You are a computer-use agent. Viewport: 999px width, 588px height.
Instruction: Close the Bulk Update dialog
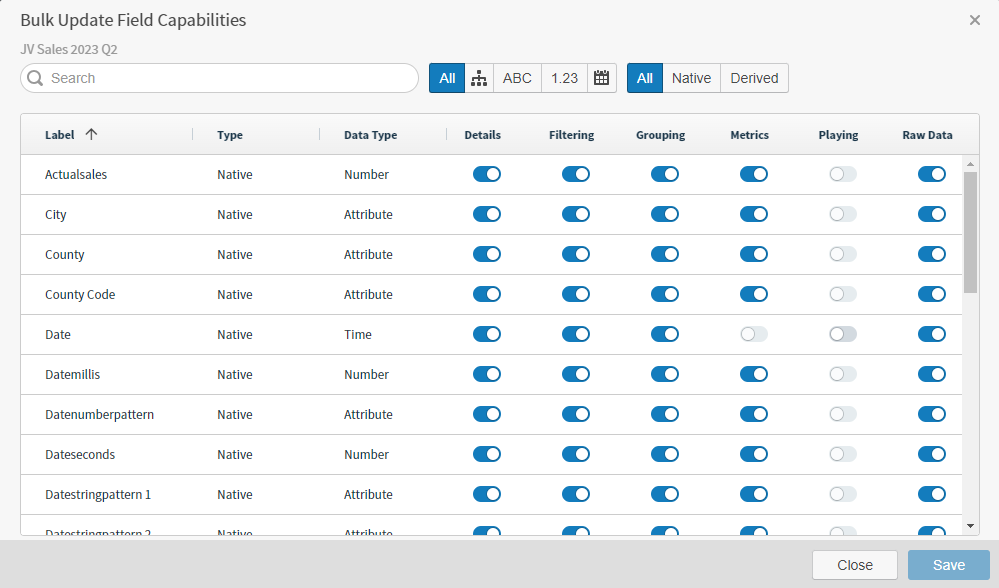[x=975, y=20]
